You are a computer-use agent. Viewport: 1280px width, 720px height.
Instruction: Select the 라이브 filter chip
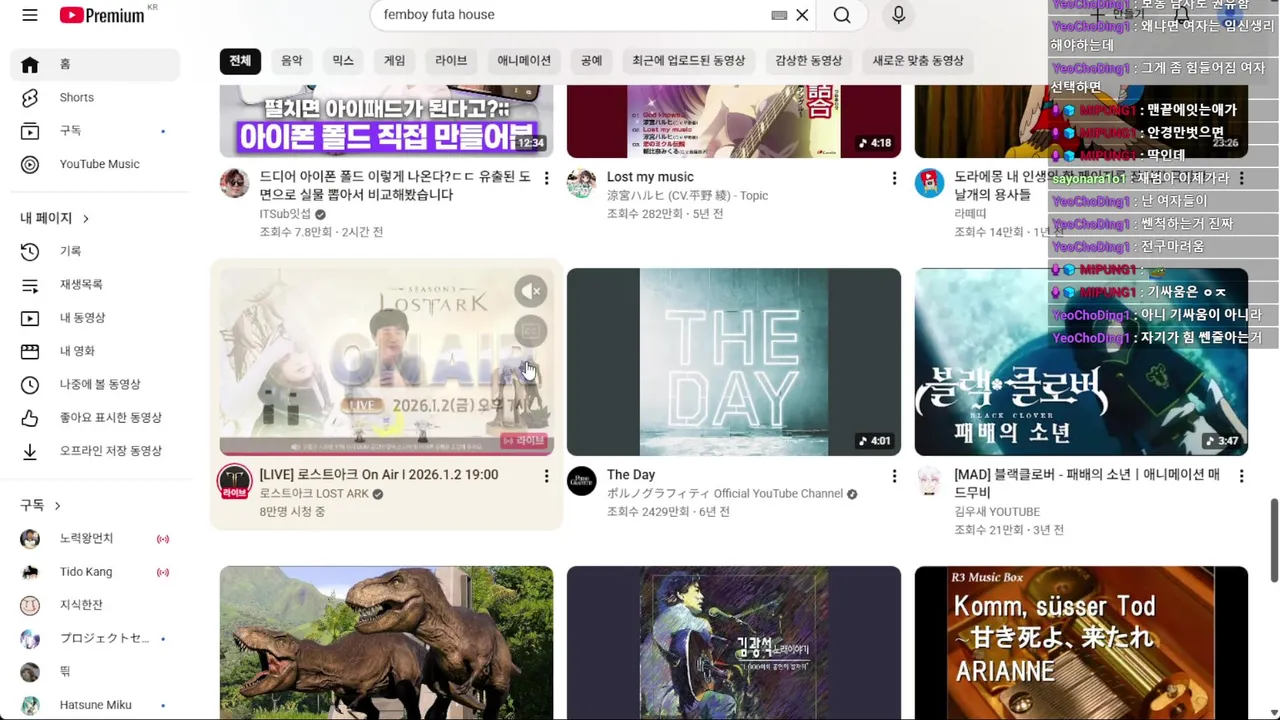pyautogui.click(x=451, y=61)
